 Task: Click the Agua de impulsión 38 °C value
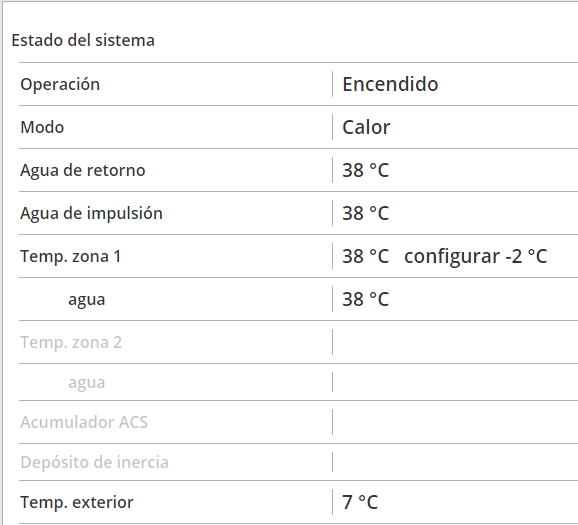pos(365,213)
